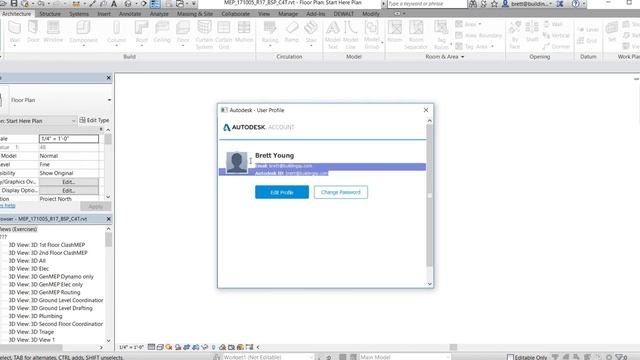
Task: Select the Tag Room tool
Action: (441, 35)
